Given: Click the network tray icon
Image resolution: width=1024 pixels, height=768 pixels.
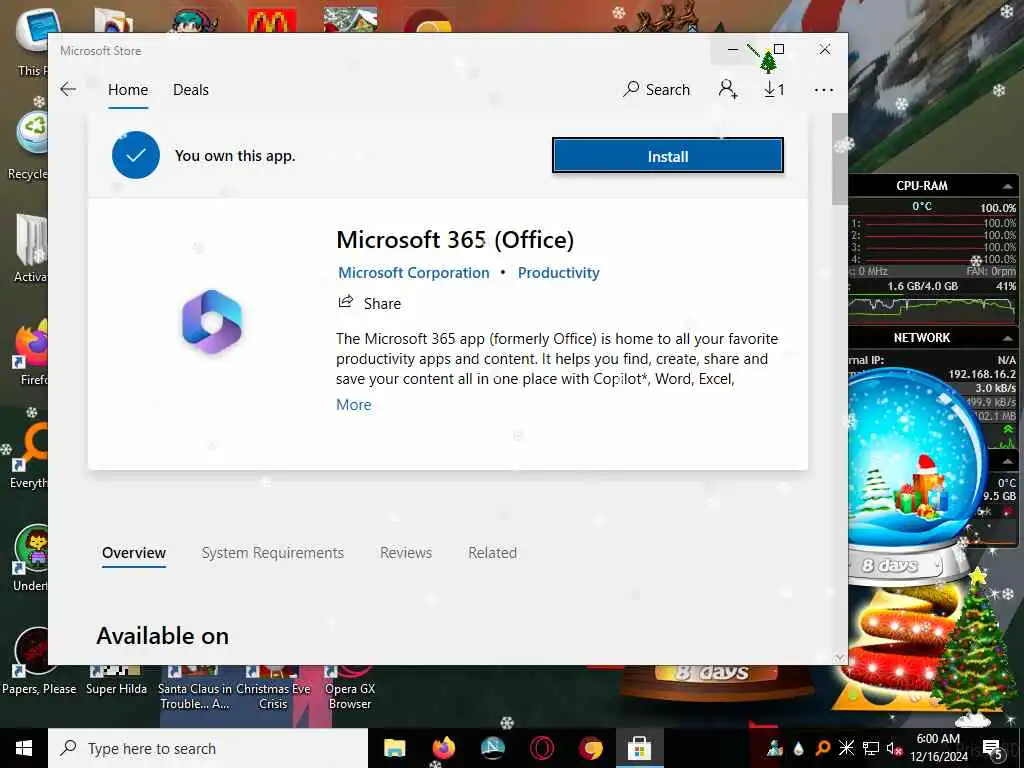Looking at the screenshot, I should click(871, 748).
